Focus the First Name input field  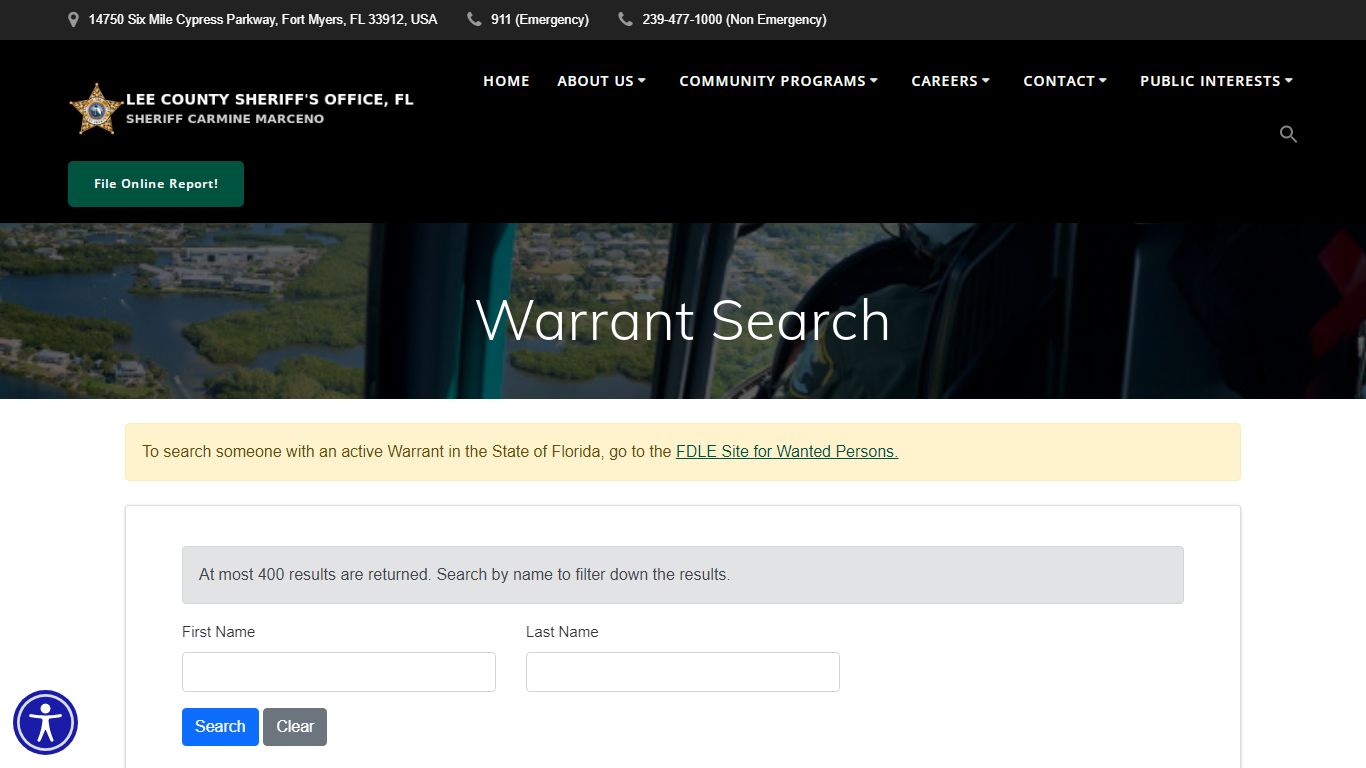coord(339,672)
